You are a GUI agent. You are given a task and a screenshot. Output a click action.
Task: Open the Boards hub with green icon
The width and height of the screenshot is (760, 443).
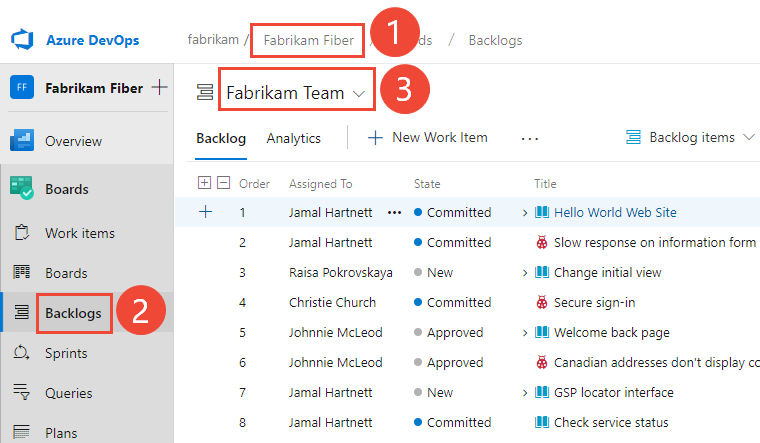pos(67,189)
